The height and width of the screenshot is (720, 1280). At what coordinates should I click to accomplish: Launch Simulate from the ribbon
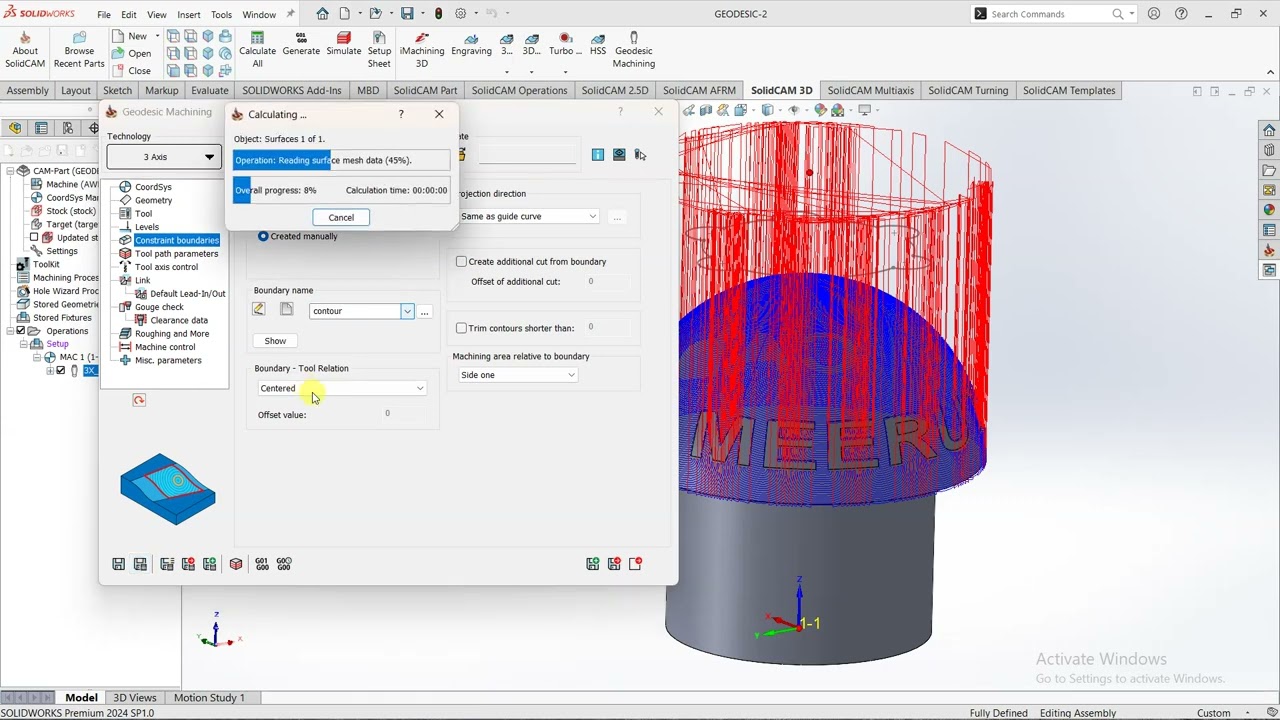[343, 44]
